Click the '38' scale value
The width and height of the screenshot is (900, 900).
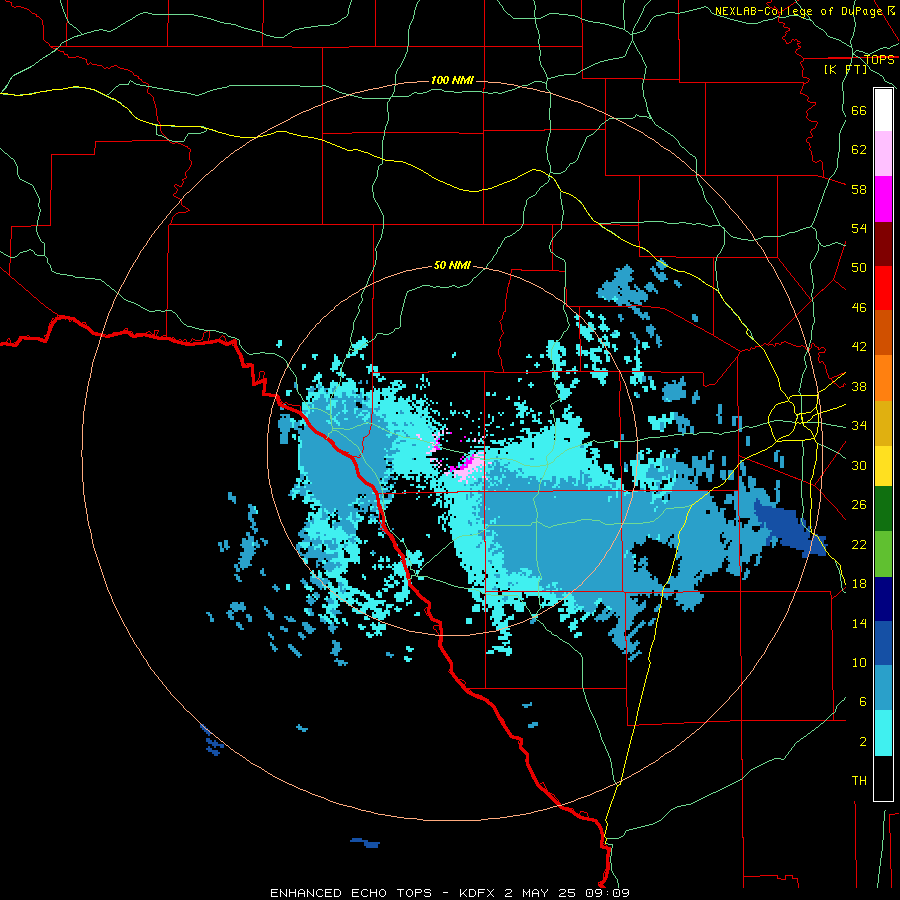859,387
